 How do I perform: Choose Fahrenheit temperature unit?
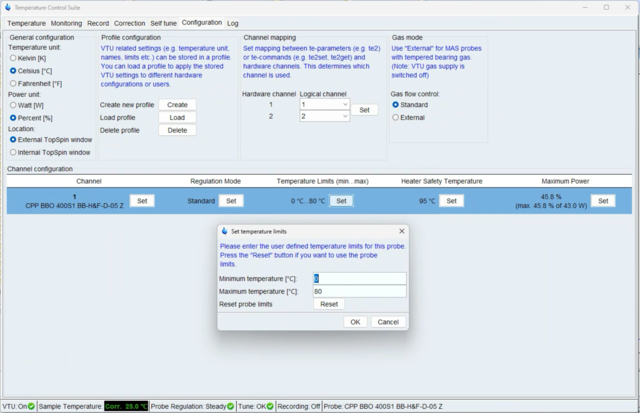click(13, 84)
